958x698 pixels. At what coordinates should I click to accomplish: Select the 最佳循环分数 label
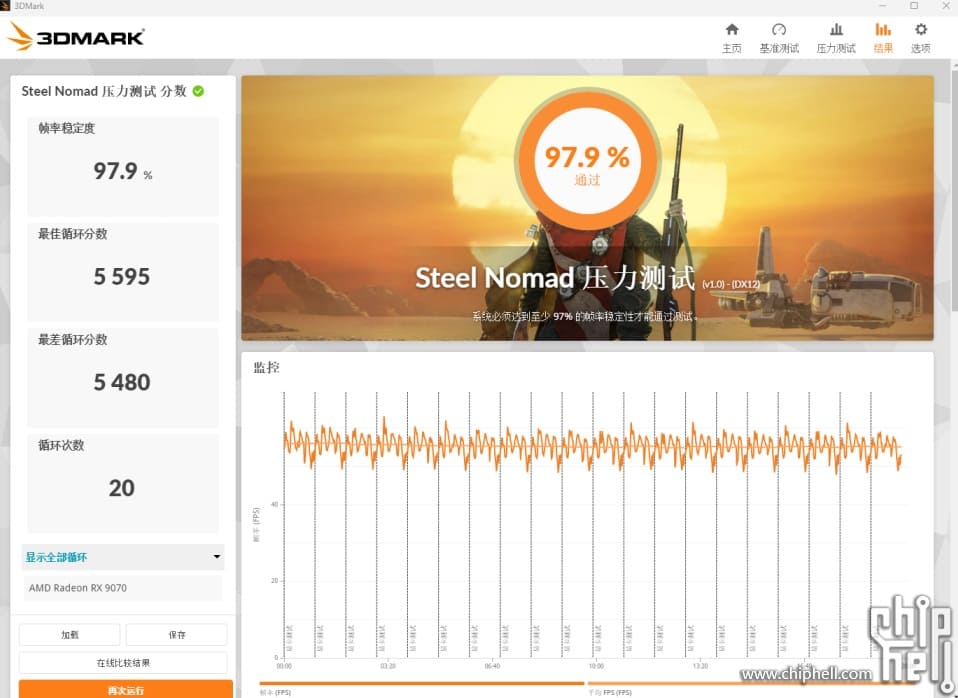[x=73, y=233]
